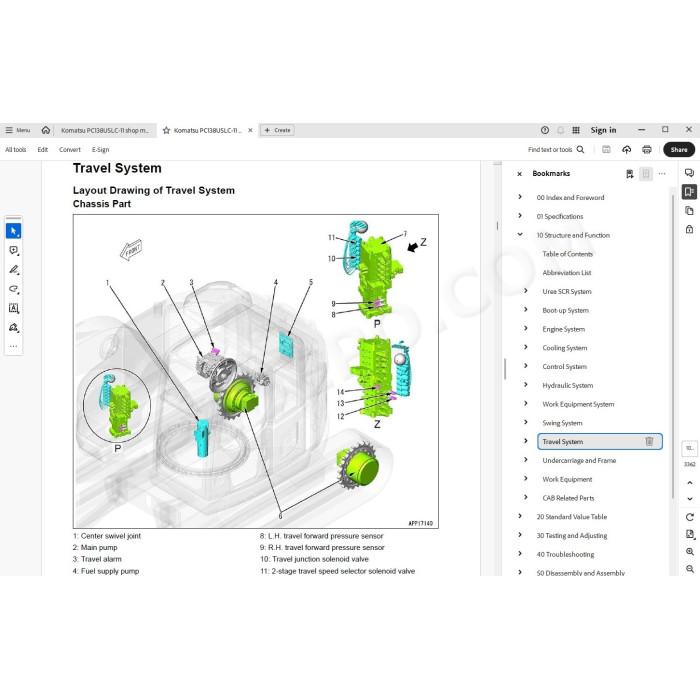Click the search magnifier icon
Image resolution: width=700 pixels, height=700 pixels.
[580, 149]
